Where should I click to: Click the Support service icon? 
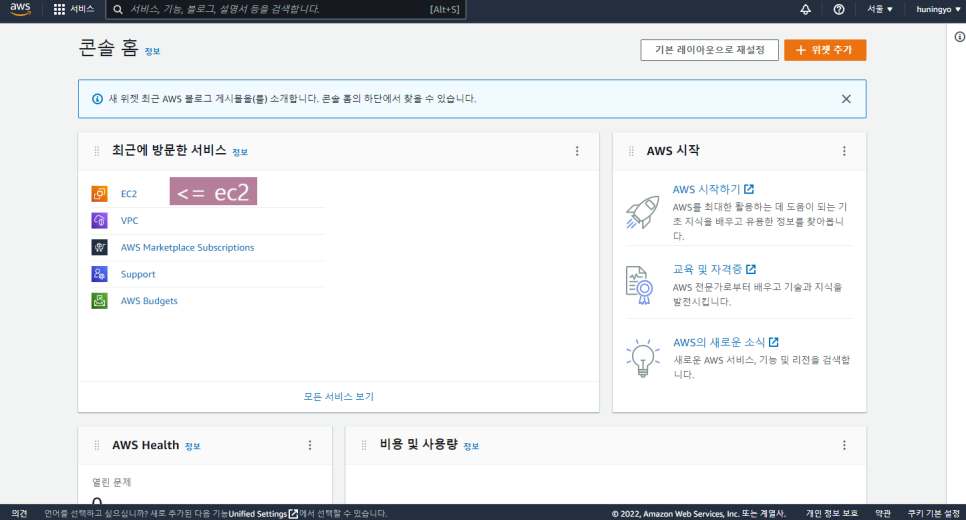pyautogui.click(x=99, y=274)
